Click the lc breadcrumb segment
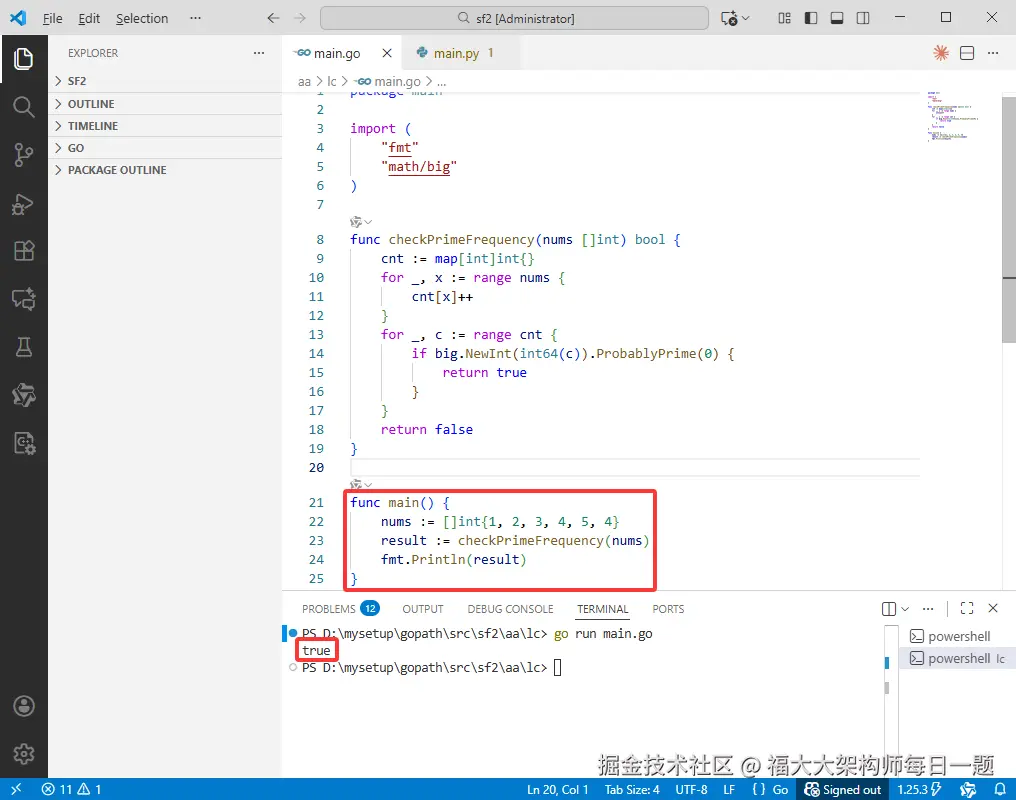Viewport: 1016px width, 800px height. (x=332, y=82)
